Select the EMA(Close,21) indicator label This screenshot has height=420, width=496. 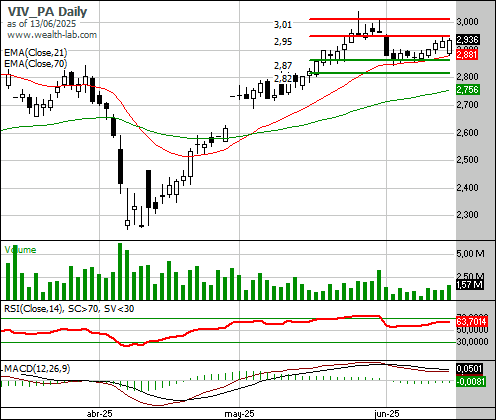pyautogui.click(x=36, y=53)
